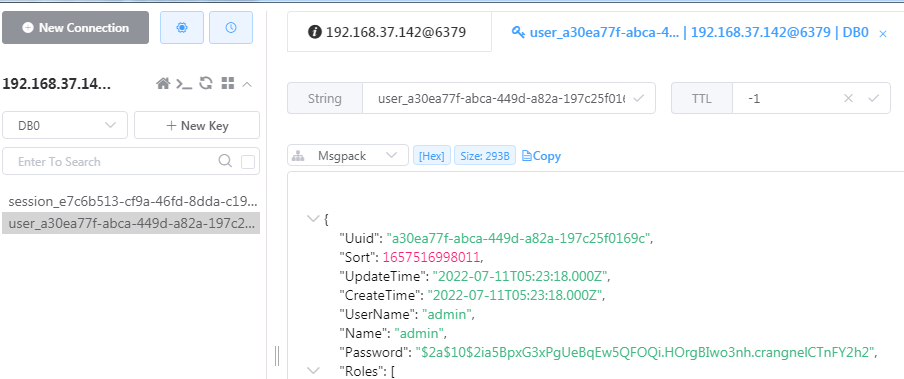This screenshot has width=904, height=379.
Task: Go to connection home icon
Action: tap(164, 84)
